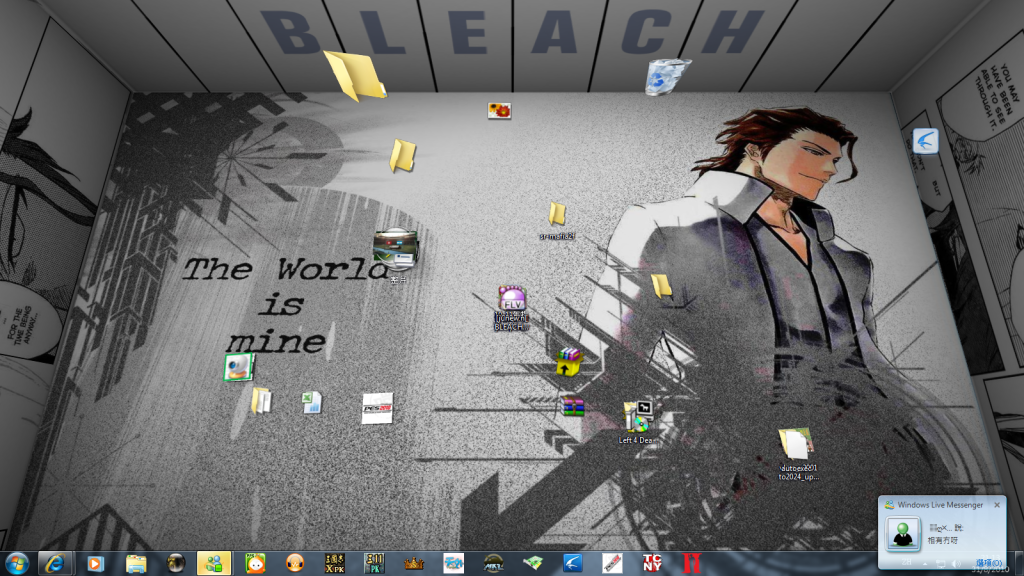This screenshot has height=576, width=1024.
Task: Click the options link in Messenger popup
Action: (989, 563)
